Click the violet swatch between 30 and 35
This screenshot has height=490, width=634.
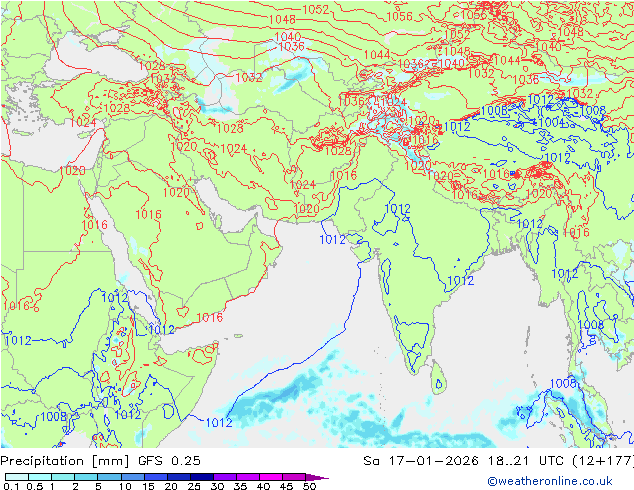click(225, 477)
